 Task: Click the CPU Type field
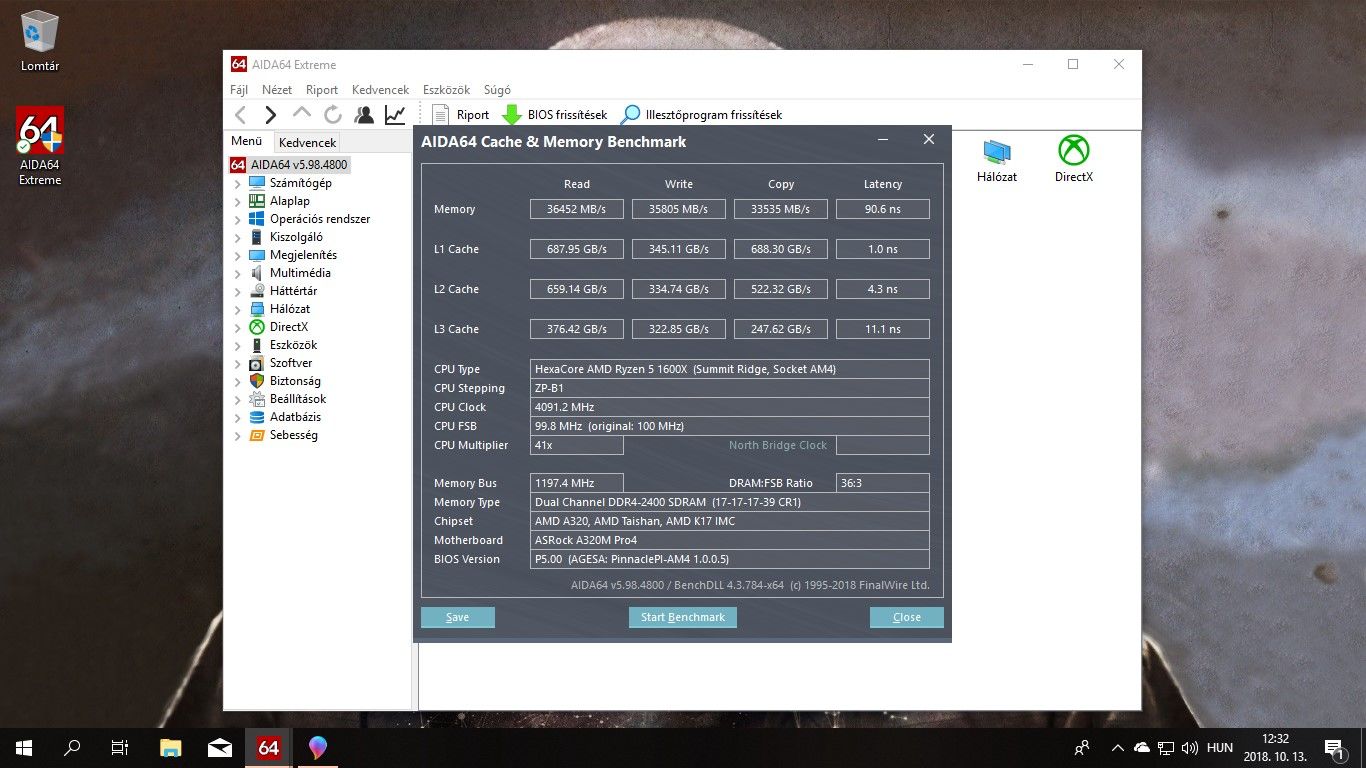730,369
